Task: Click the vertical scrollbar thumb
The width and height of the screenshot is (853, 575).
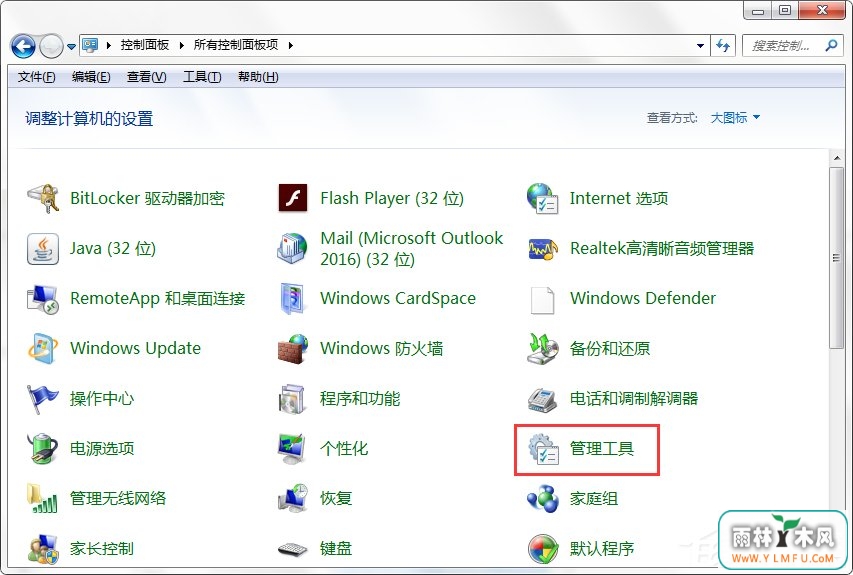Action: pos(836,258)
